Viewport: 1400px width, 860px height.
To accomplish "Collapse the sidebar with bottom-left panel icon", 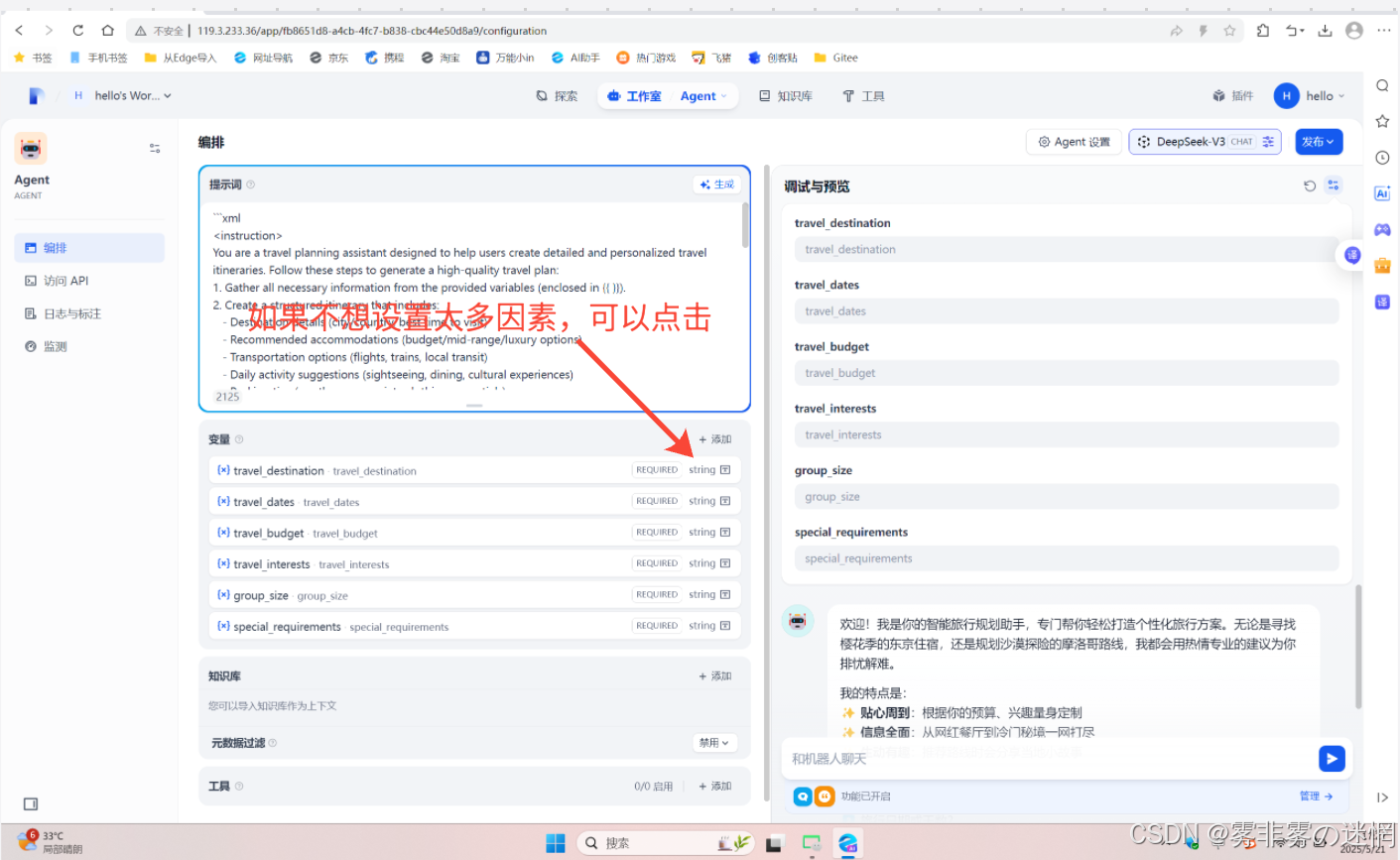I will (x=31, y=803).
